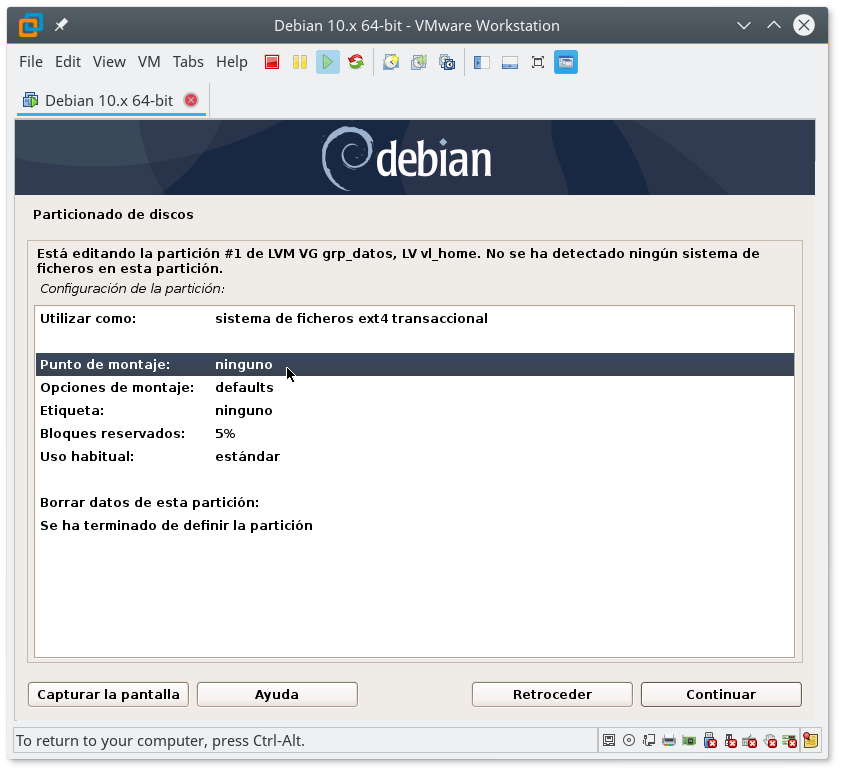Click the Retroceder button

552,695
